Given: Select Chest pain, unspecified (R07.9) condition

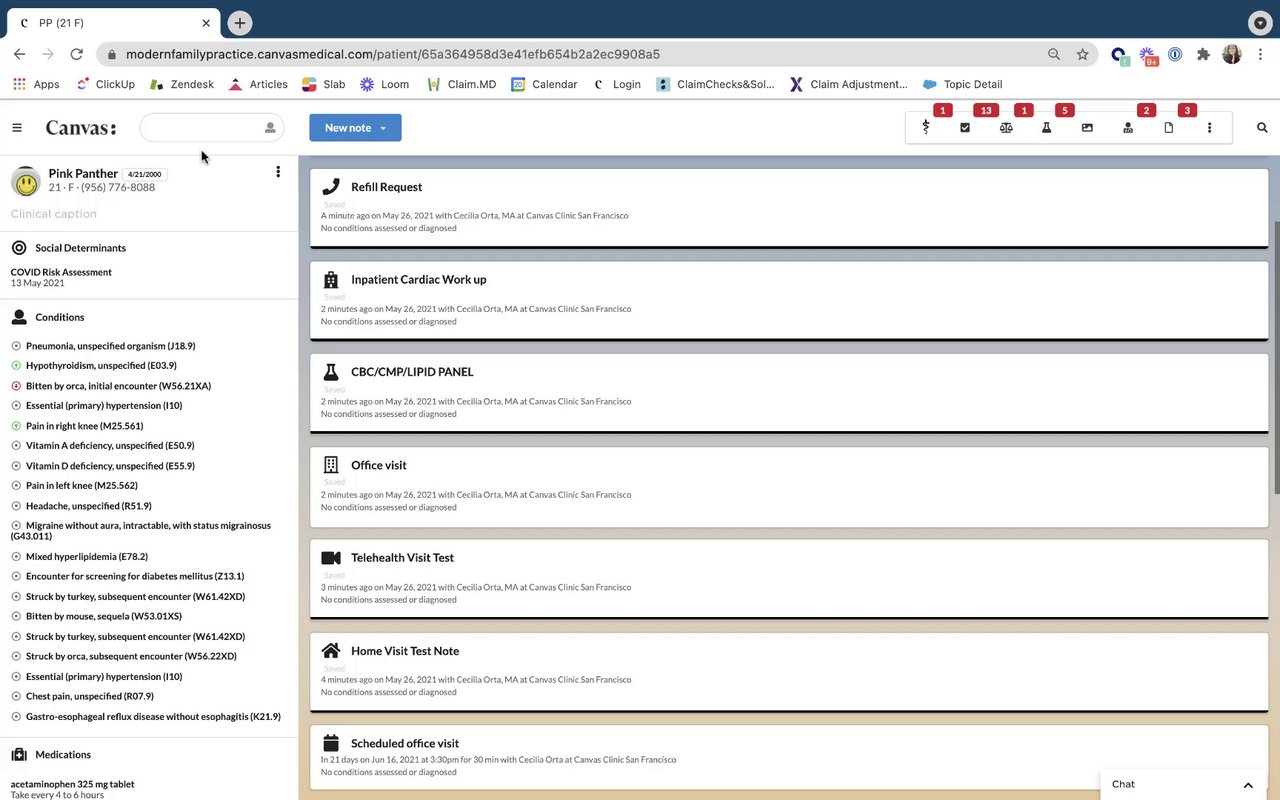Looking at the screenshot, I should pos(89,697).
